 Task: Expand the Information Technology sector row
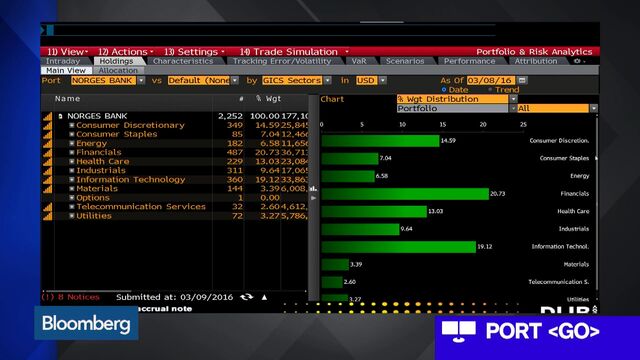pyautogui.click(x=72, y=180)
